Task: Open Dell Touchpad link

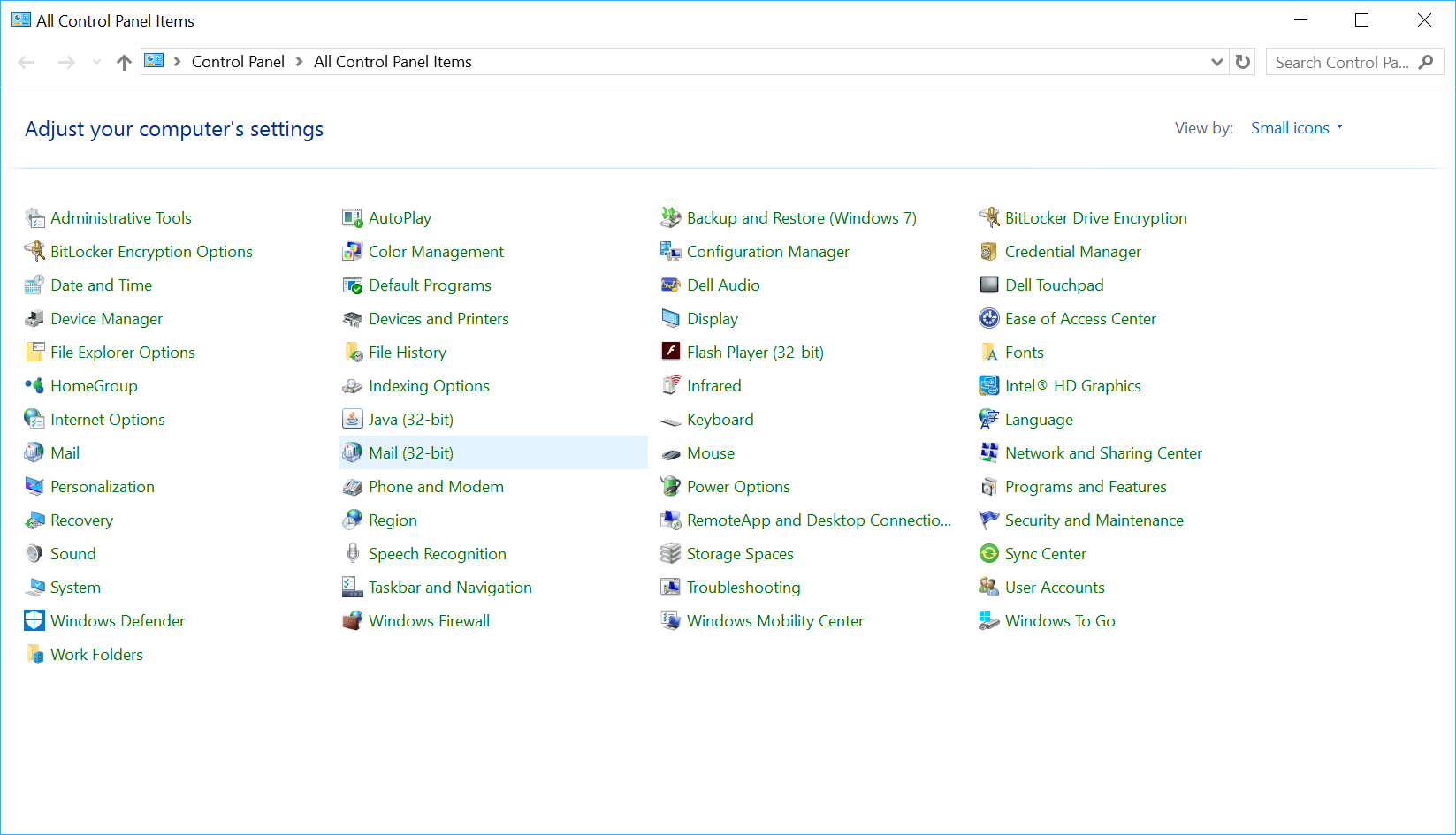Action: coord(1055,285)
